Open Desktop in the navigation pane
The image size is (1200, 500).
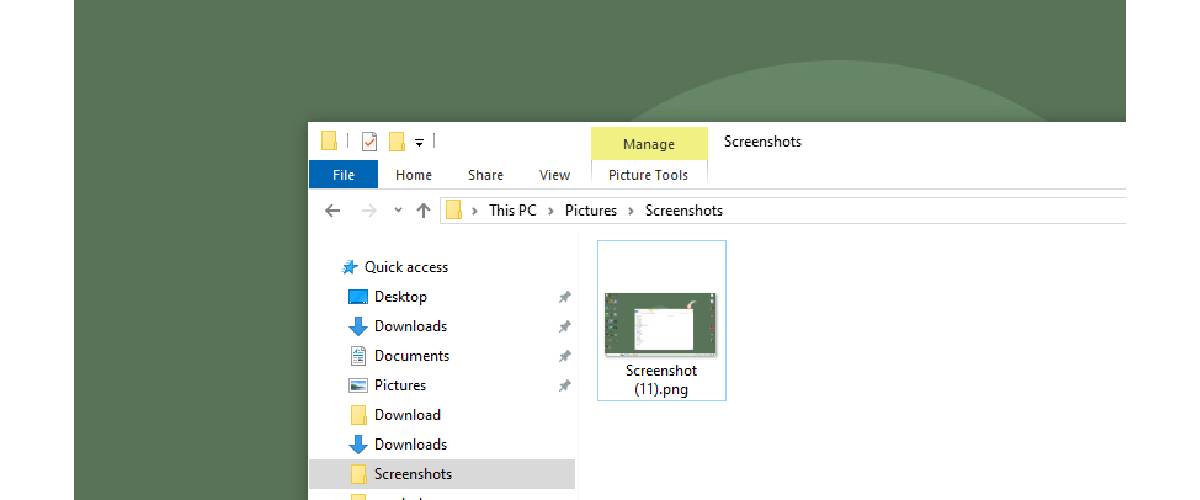point(400,297)
